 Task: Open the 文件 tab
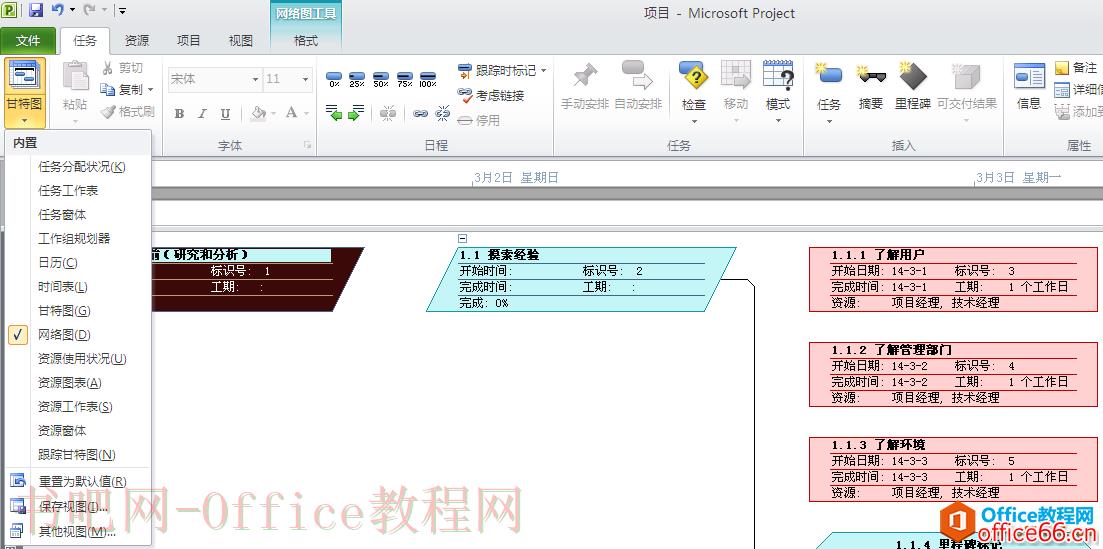click(x=28, y=41)
